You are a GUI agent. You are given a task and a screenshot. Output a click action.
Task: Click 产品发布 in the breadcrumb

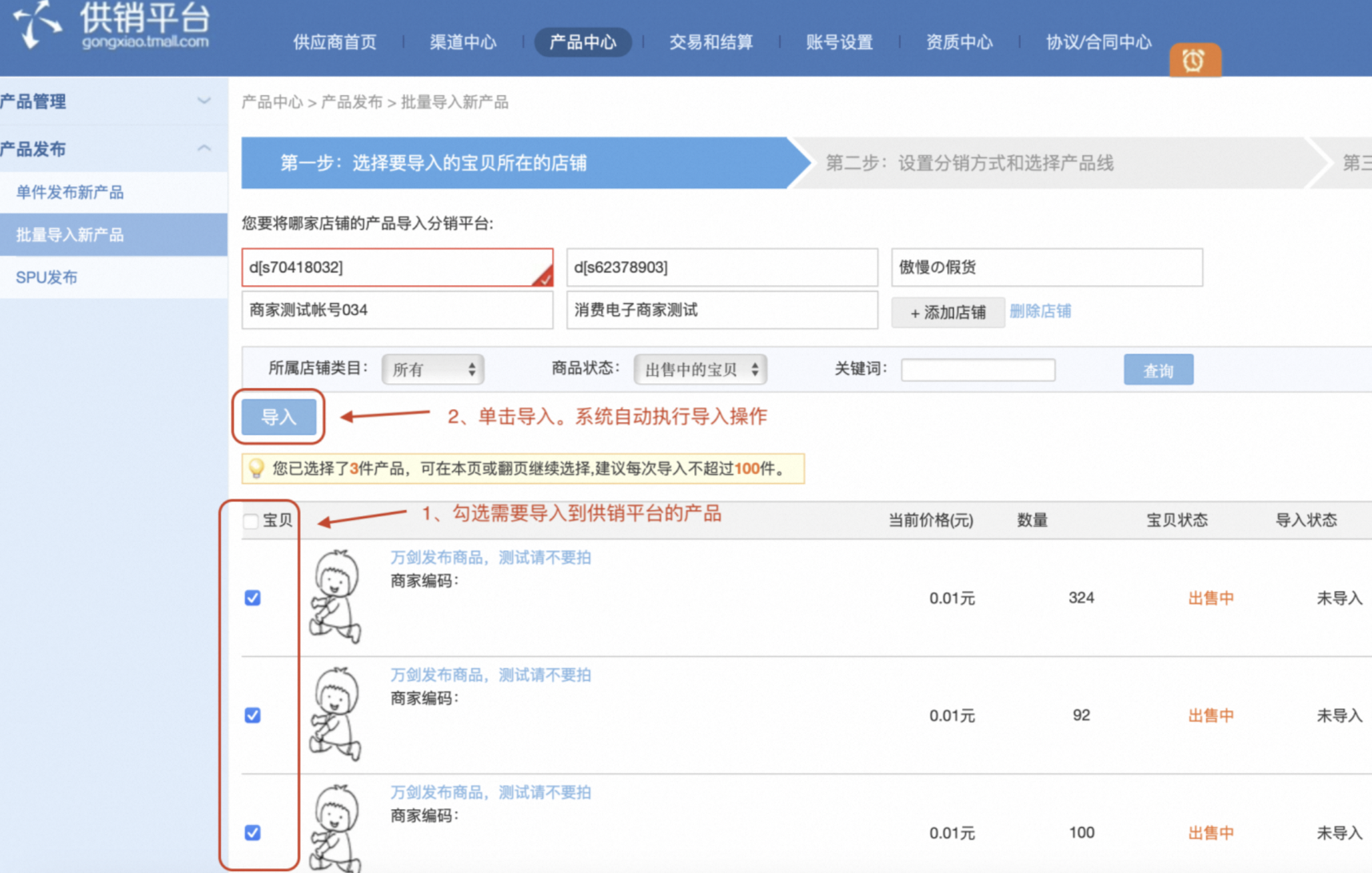pyautogui.click(x=352, y=102)
